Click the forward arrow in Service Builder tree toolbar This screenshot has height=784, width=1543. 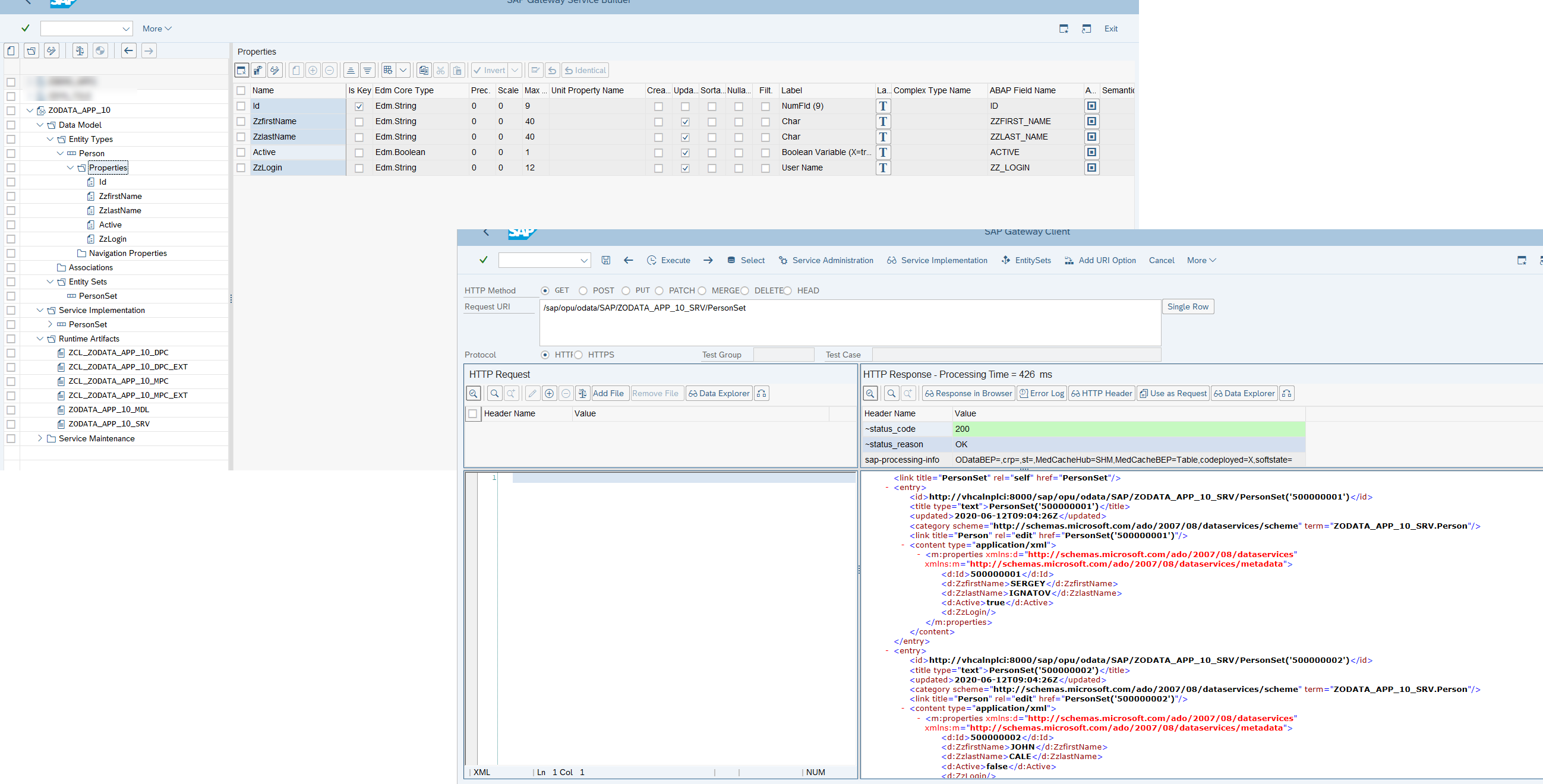(149, 51)
